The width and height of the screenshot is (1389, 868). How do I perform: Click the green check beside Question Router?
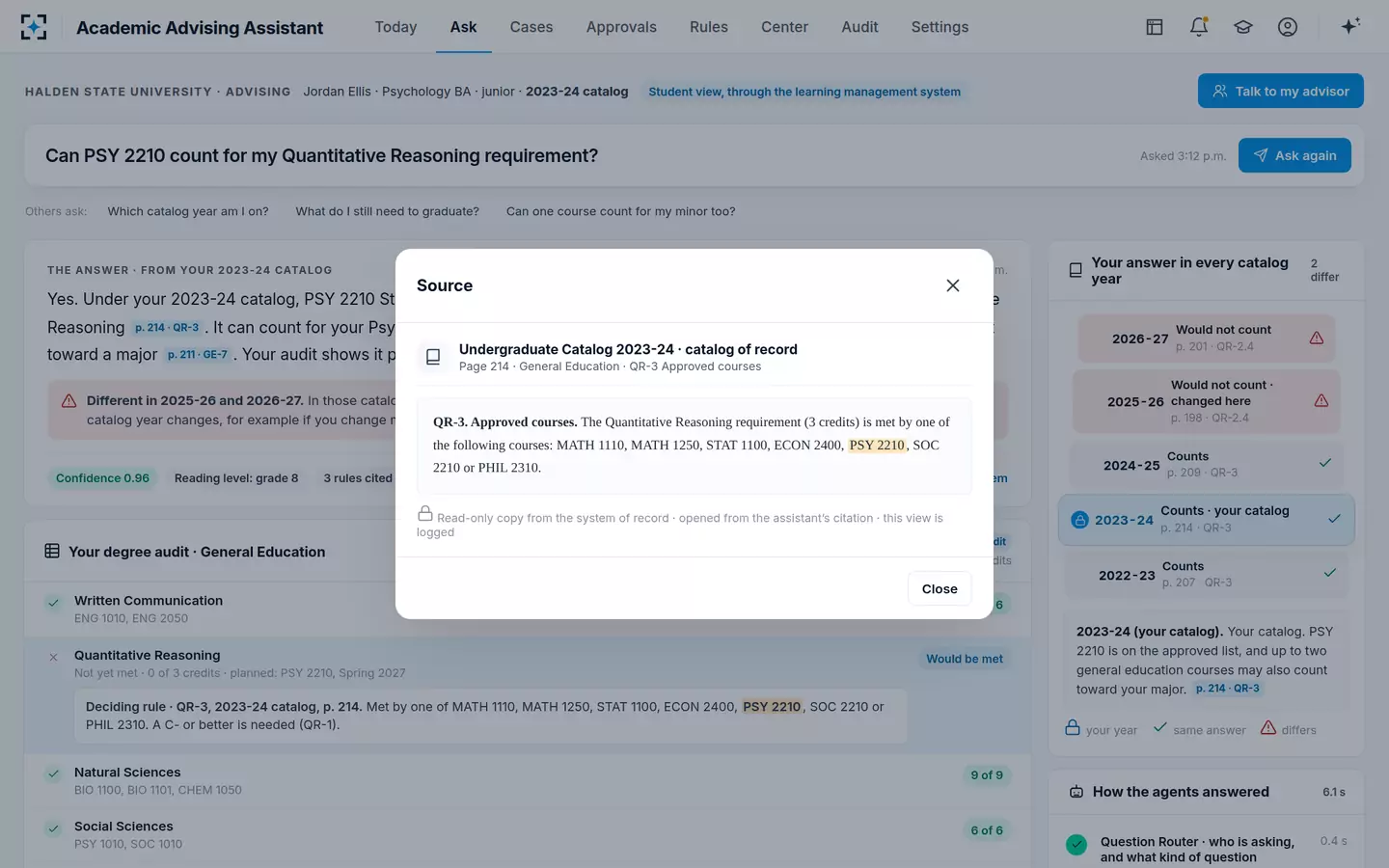[x=1076, y=845]
